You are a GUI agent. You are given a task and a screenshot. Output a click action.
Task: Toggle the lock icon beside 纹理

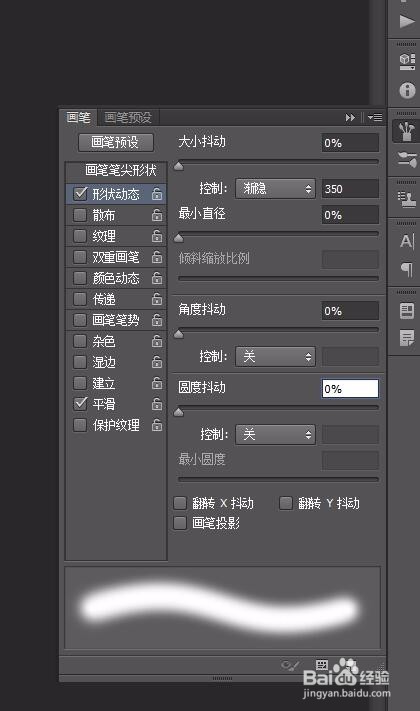pyautogui.click(x=157, y=236)
